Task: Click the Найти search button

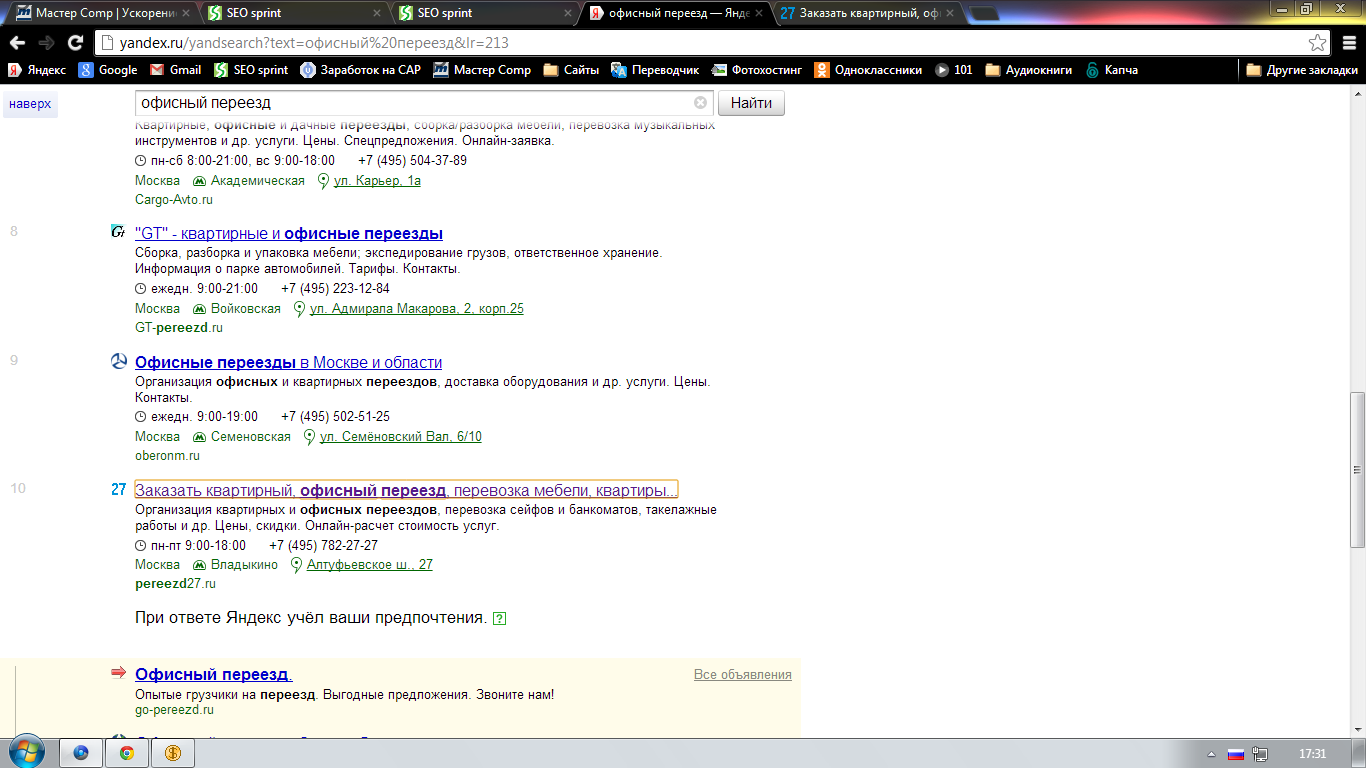Action: [x=751, y=103]
